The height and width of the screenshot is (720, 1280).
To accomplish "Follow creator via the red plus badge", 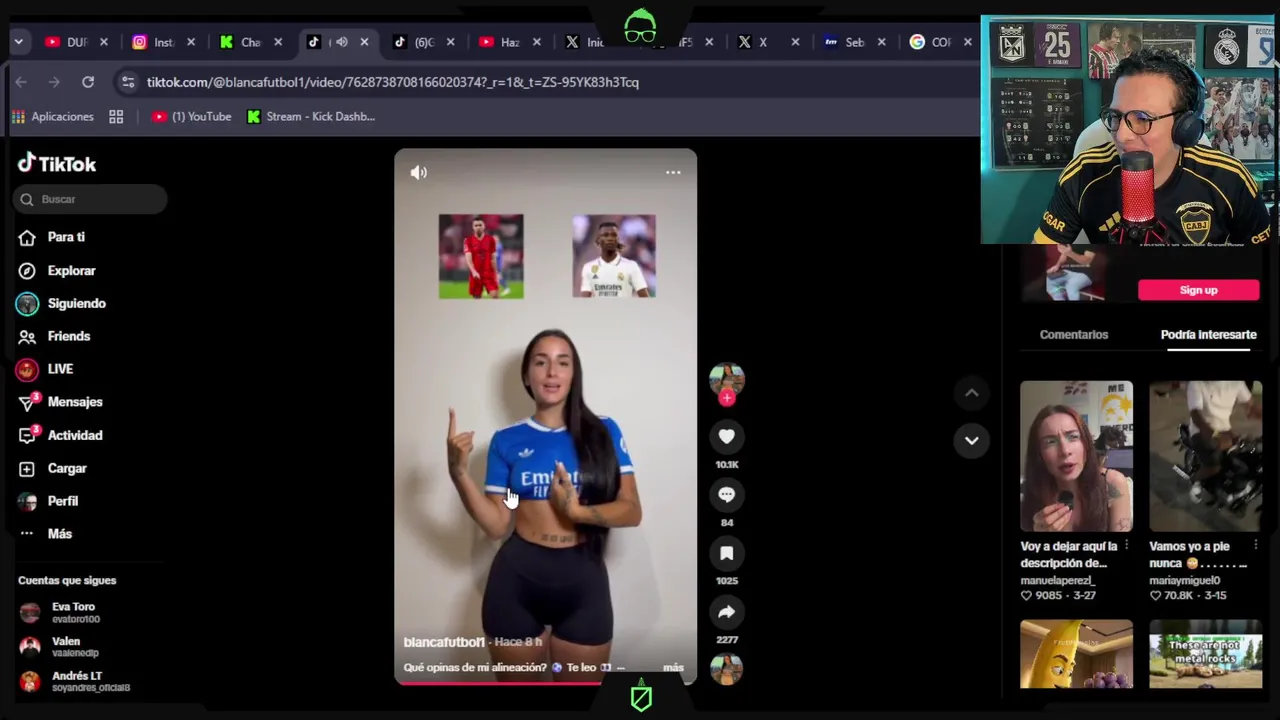I will coord(727,398).
